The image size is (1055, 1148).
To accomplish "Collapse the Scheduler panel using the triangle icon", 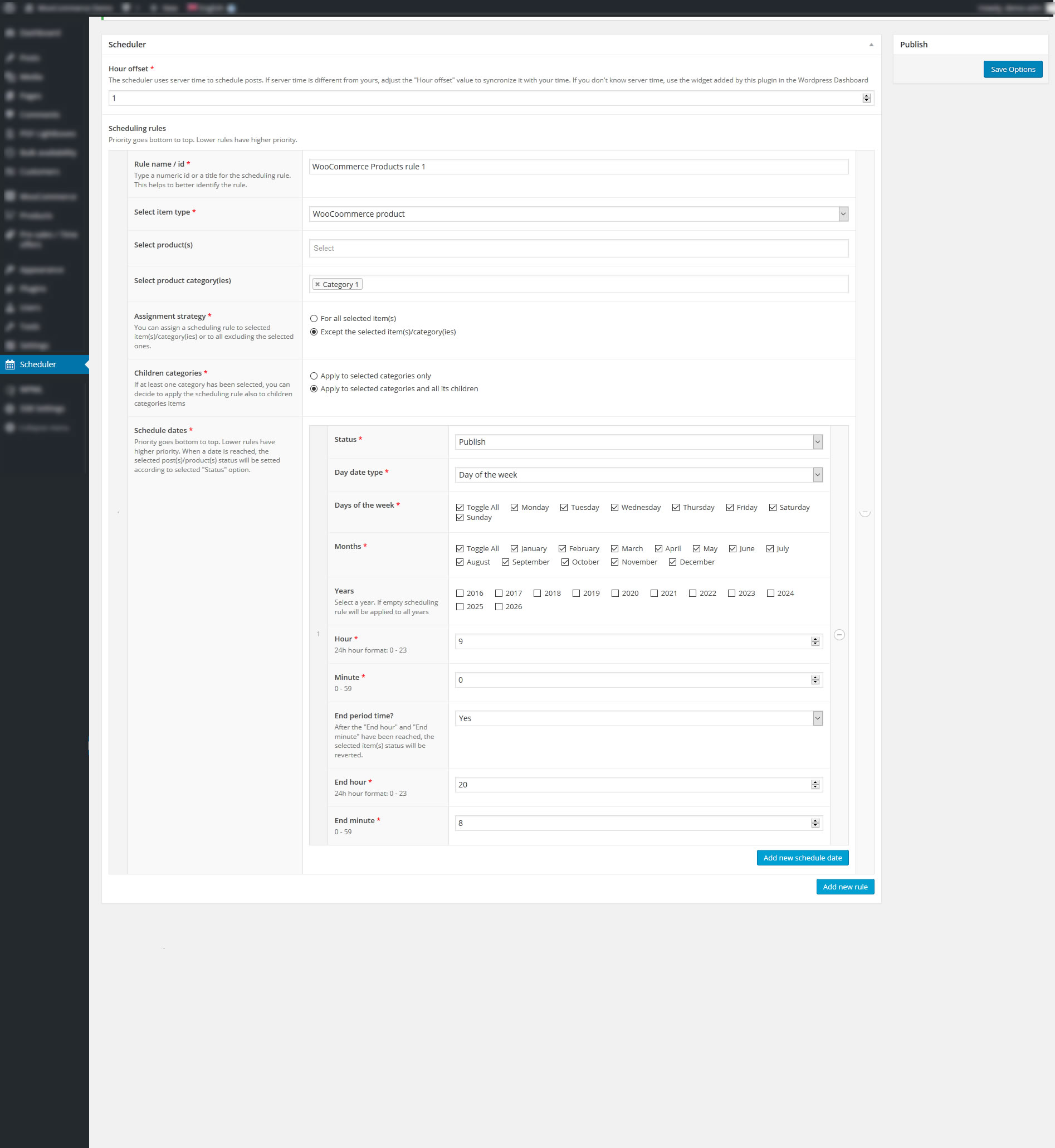I will 871,45.
